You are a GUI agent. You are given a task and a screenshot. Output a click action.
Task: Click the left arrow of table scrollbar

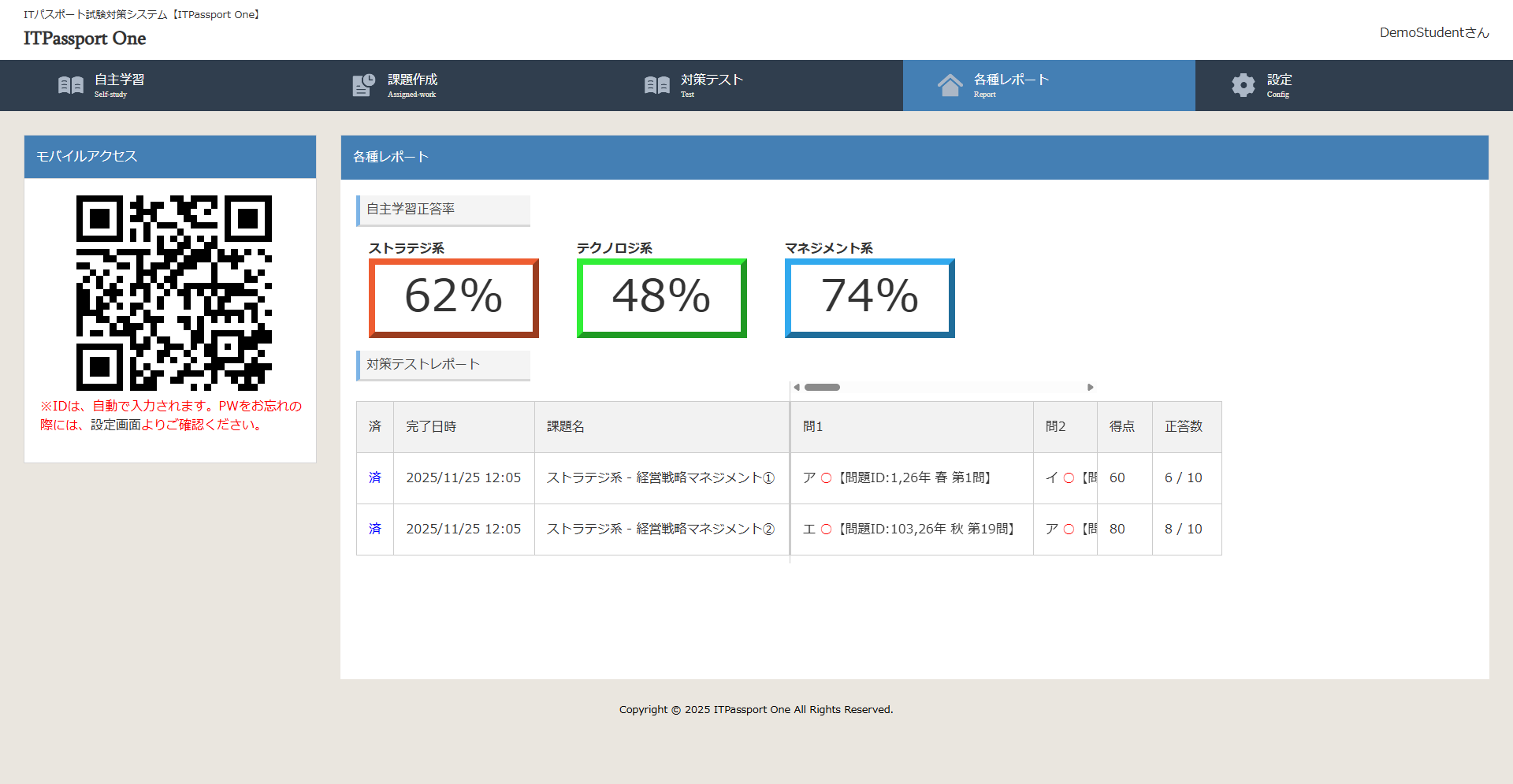click(x=797, y=388)
